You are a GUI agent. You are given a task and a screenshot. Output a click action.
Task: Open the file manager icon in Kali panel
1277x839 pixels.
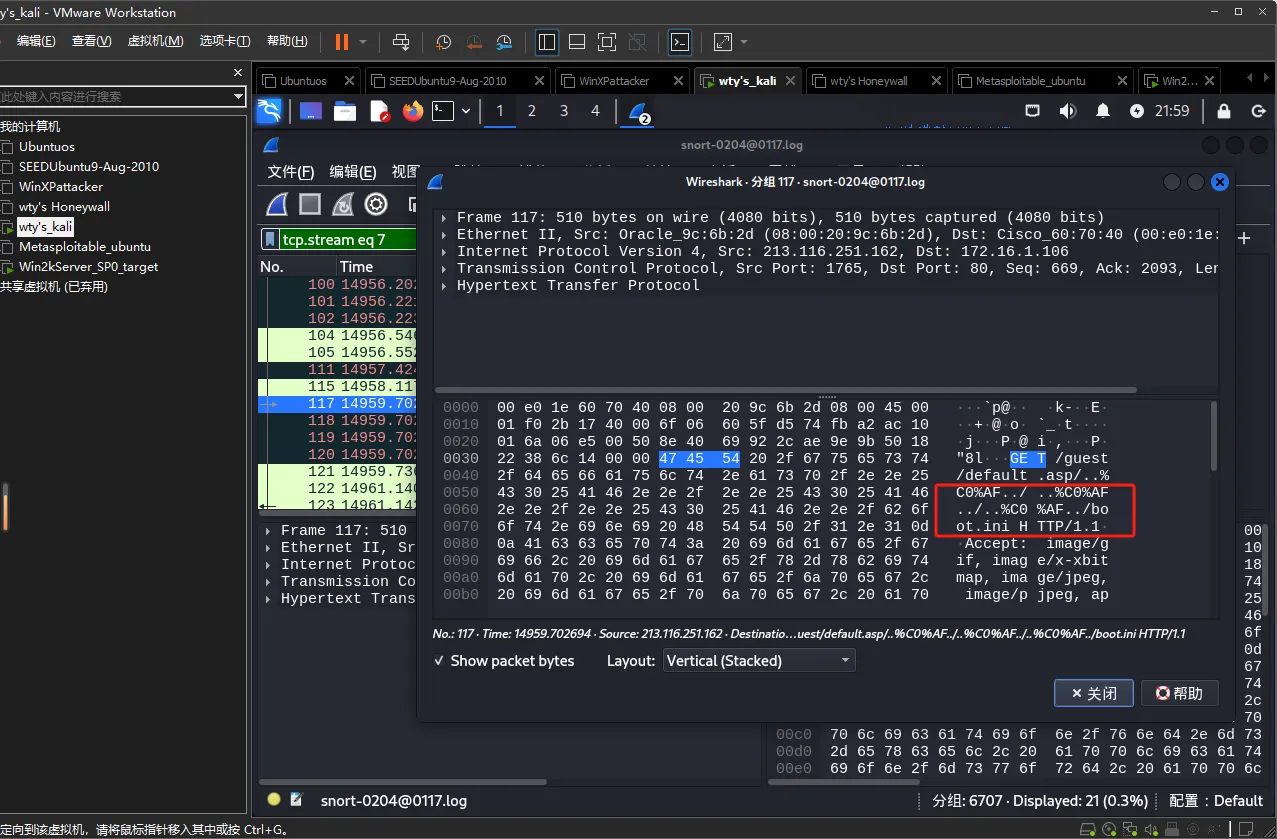pos(345,111)
